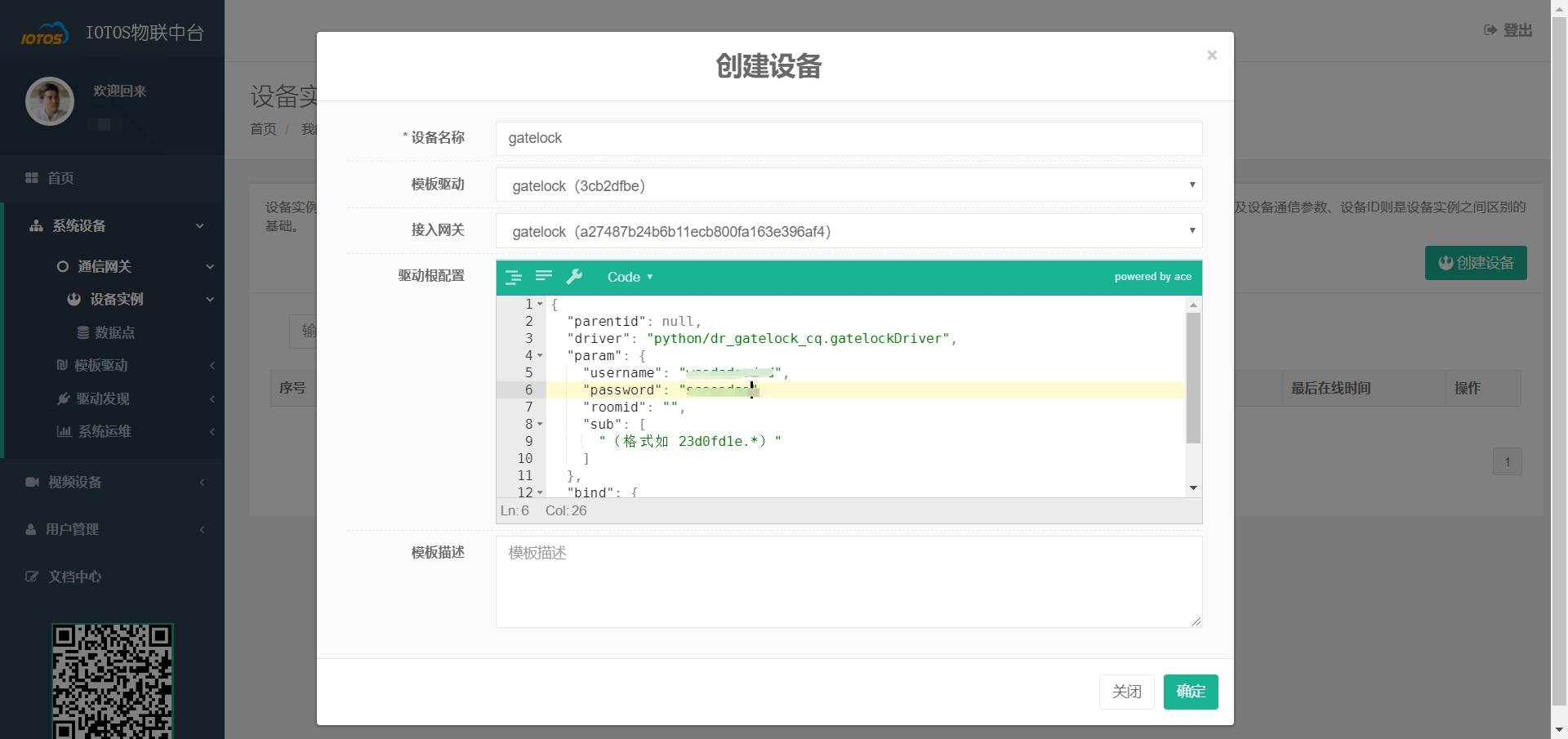The image size is (1568, 739).
Task: Collapse the "sub" array at line 8
Action: tap(540, 425)
